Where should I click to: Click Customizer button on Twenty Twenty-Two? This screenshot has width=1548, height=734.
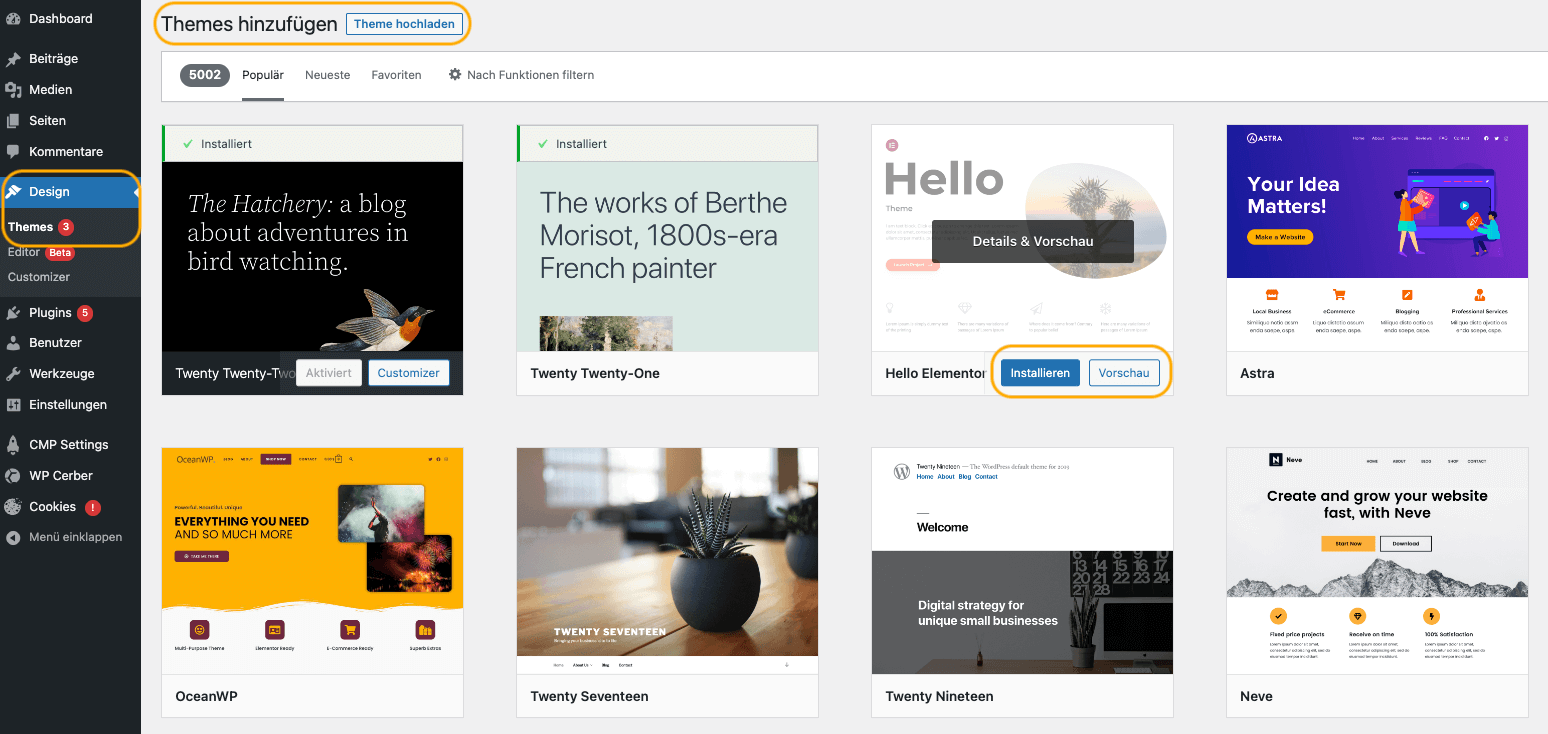click(409, 373)
